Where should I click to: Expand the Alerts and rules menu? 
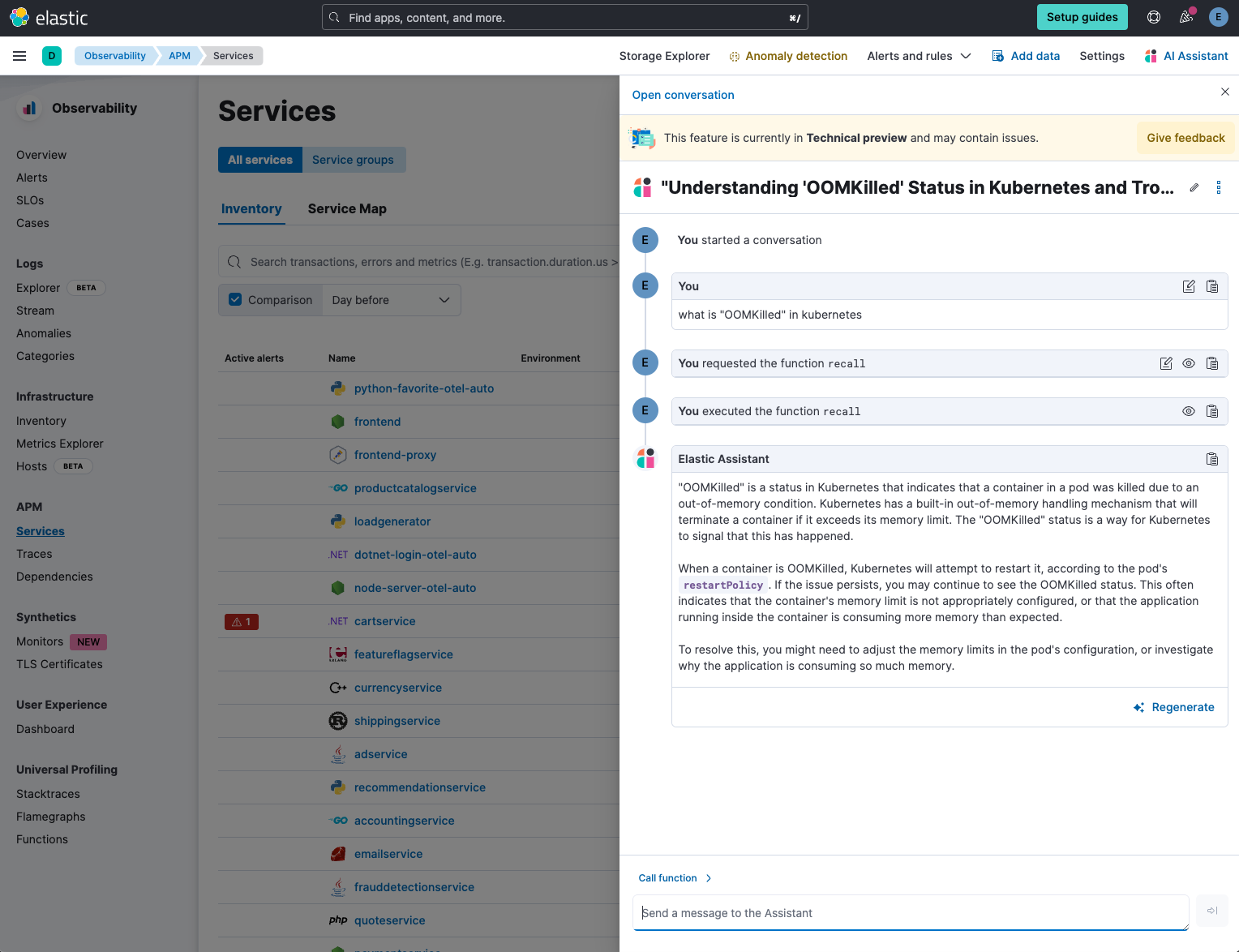(x=919, y=56)
